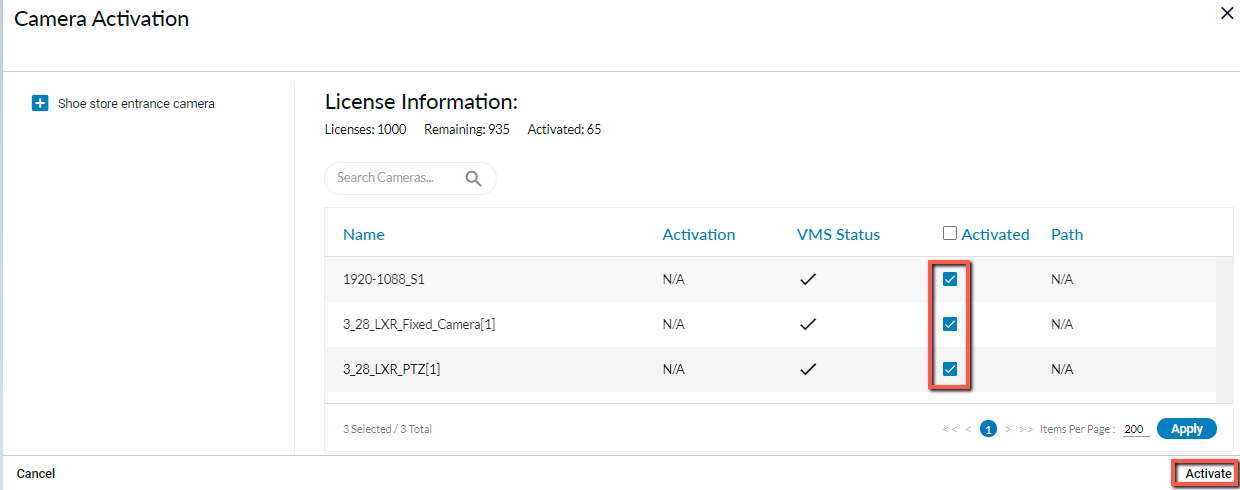This screenshot has height=490, width=1240.
Task: Uncheck Activated box for 3_28_LXR_Fixed_Camera[1]
Action: point(950,324)
